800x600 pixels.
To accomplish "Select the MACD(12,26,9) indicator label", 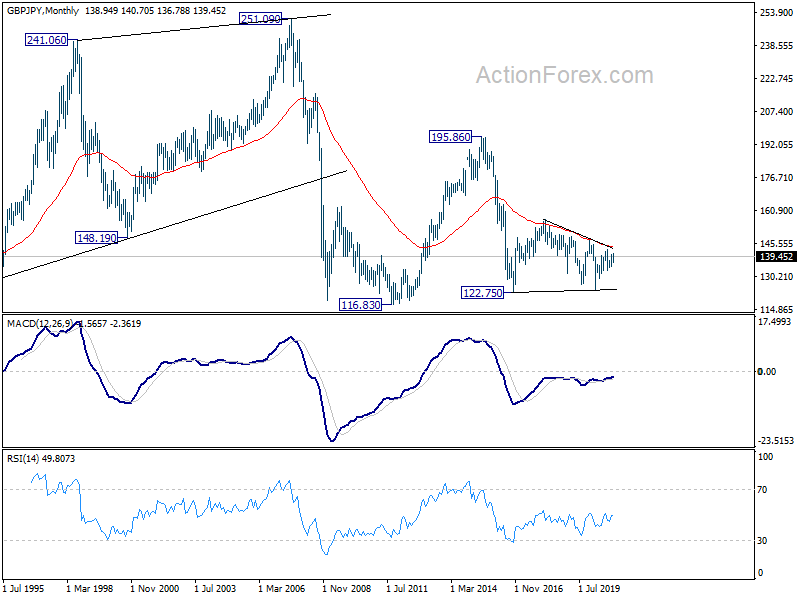I will pos(40,323).
